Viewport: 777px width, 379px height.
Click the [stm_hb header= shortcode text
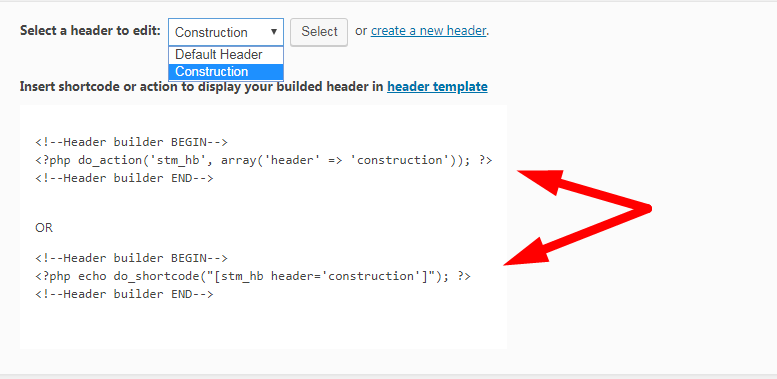tap(268, 276)
